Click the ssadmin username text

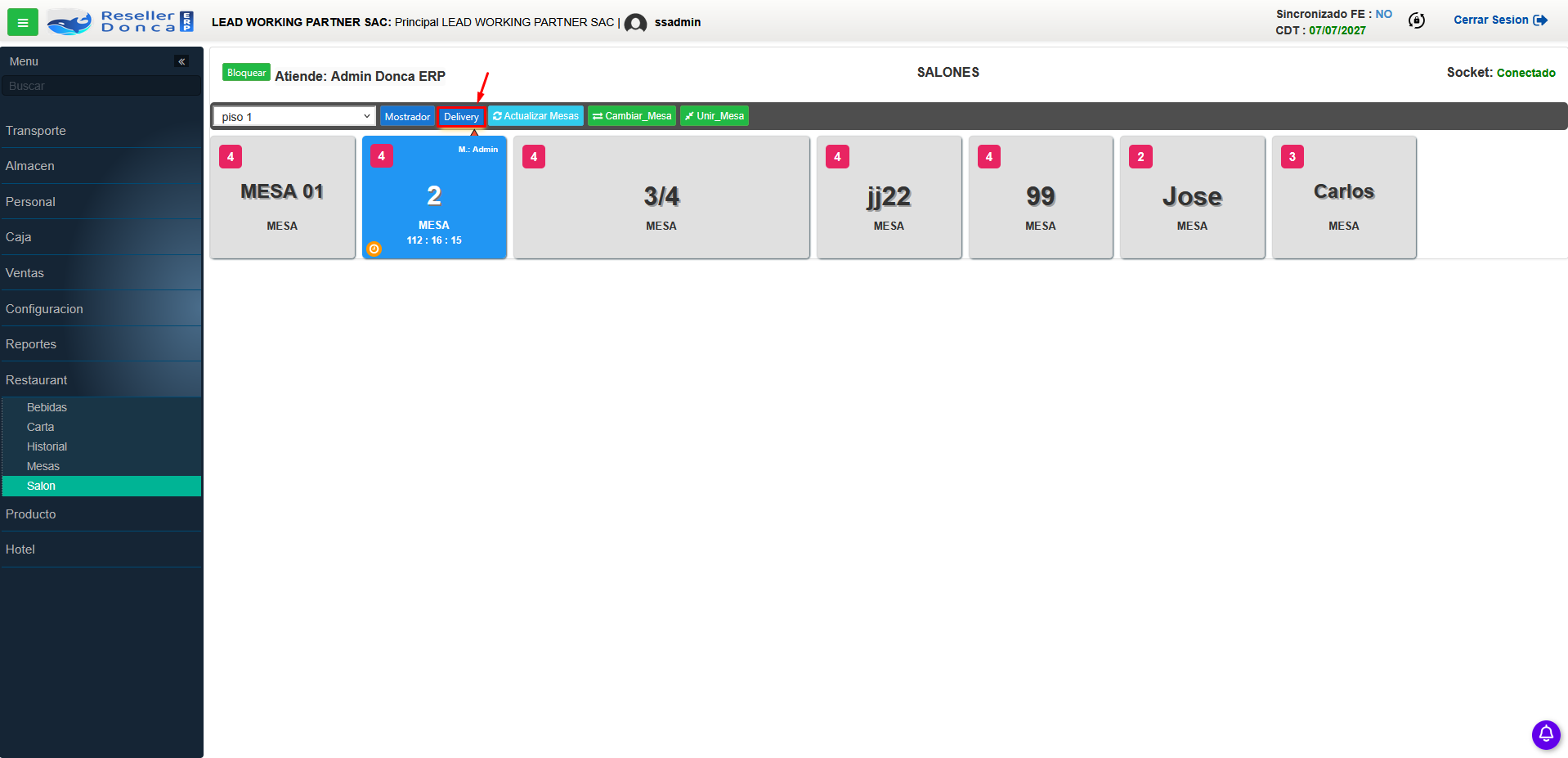pos(677,22)
